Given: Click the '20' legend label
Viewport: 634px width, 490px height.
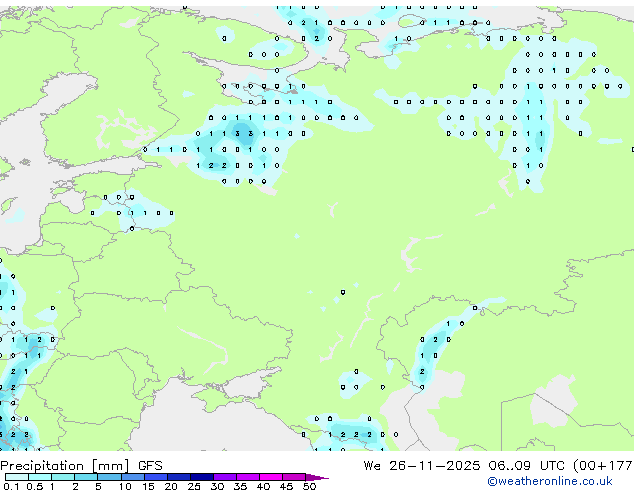Looking at the screenshot, I should [x=171, y=486].
